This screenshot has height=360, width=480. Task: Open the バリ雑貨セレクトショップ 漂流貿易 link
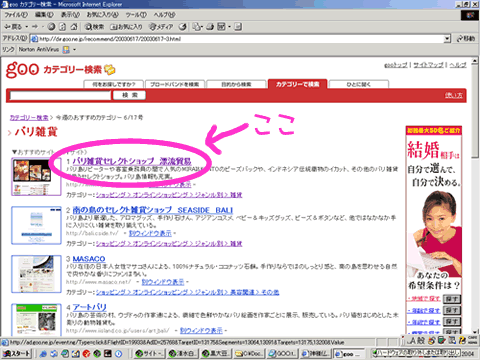132,161
